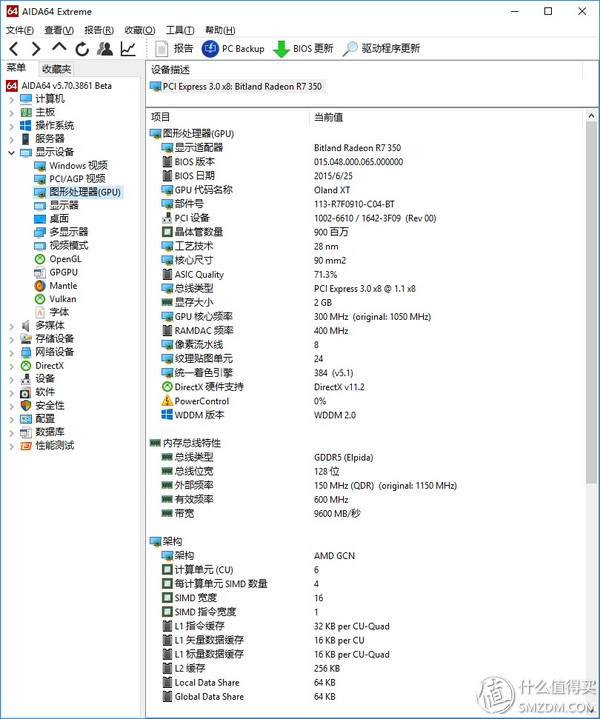Screen dimensions: 600x719
Task: Click the 安全性 shield icon
Action: [x=26, y=405]
